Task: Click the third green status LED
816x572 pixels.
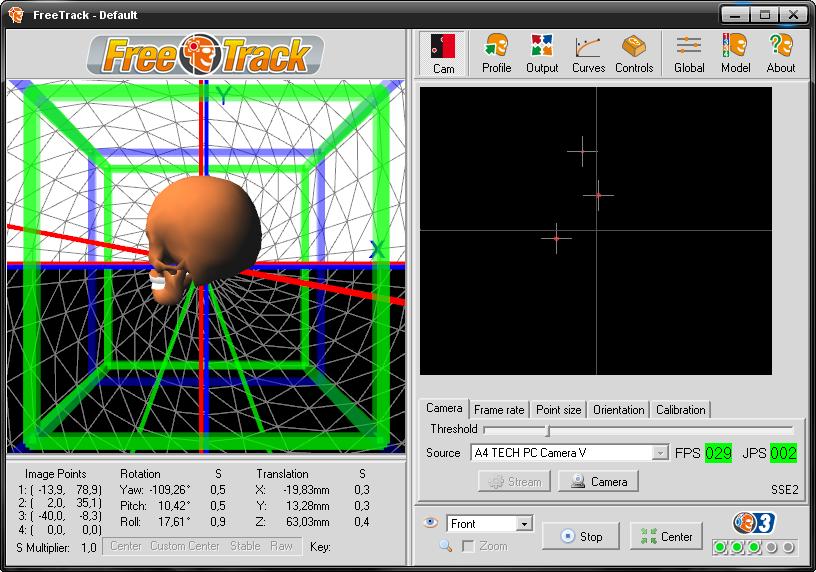Action: point(754,547)
